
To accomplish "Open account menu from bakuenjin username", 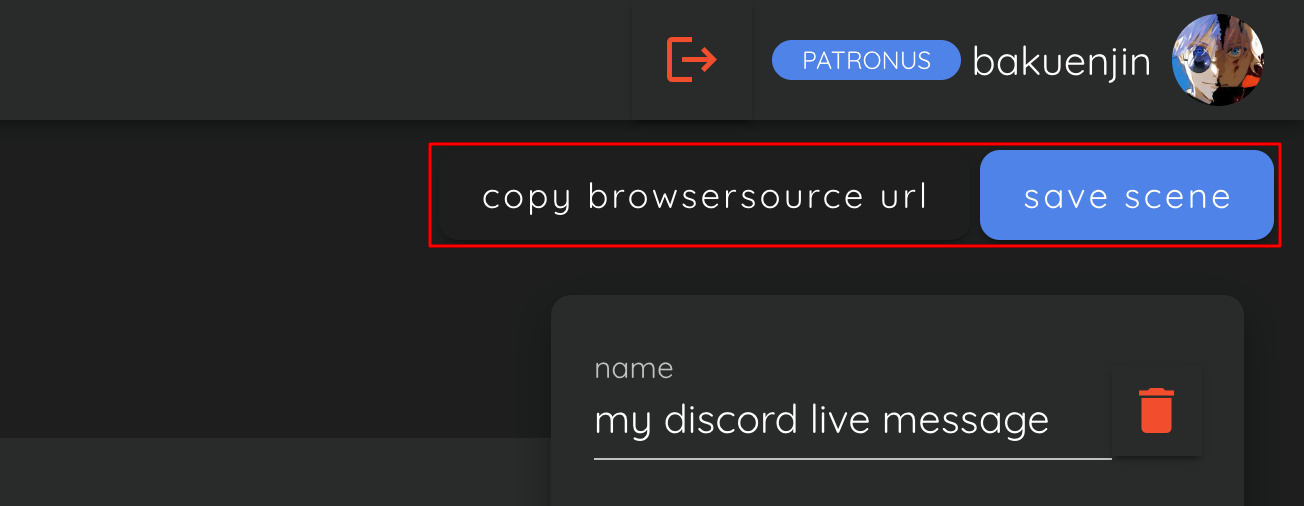I will pos(1062,62).
